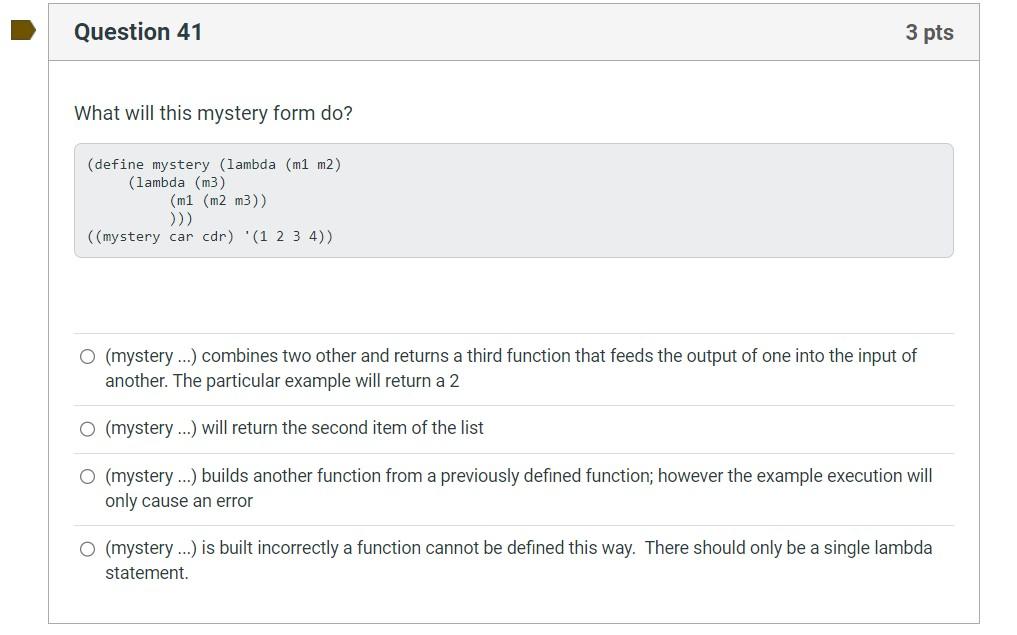Click label 'will return the second item of the list'

click(x=342, y=428)
